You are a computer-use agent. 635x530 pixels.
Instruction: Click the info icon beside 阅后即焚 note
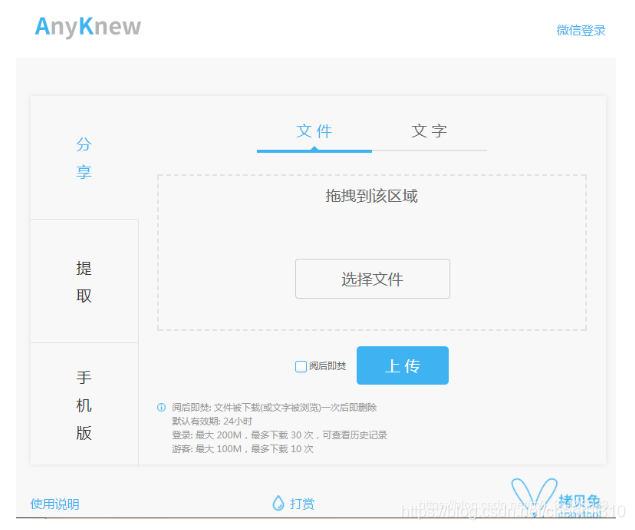(x=161, y=407)
